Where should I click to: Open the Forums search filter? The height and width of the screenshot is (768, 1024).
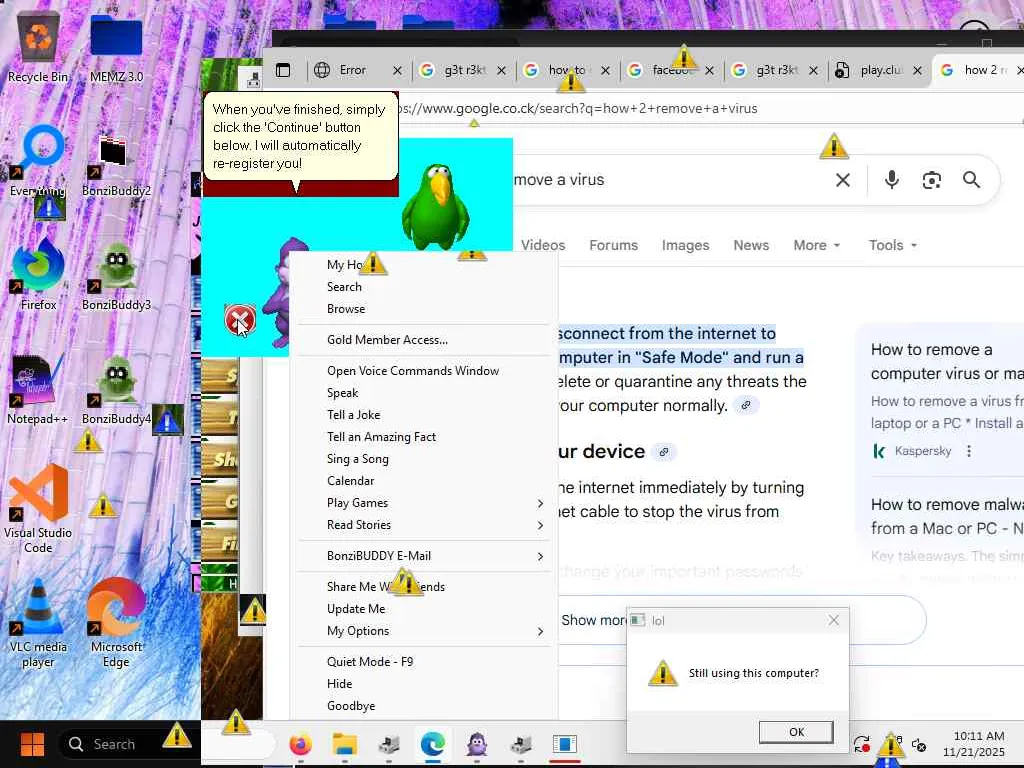point(613,245)
